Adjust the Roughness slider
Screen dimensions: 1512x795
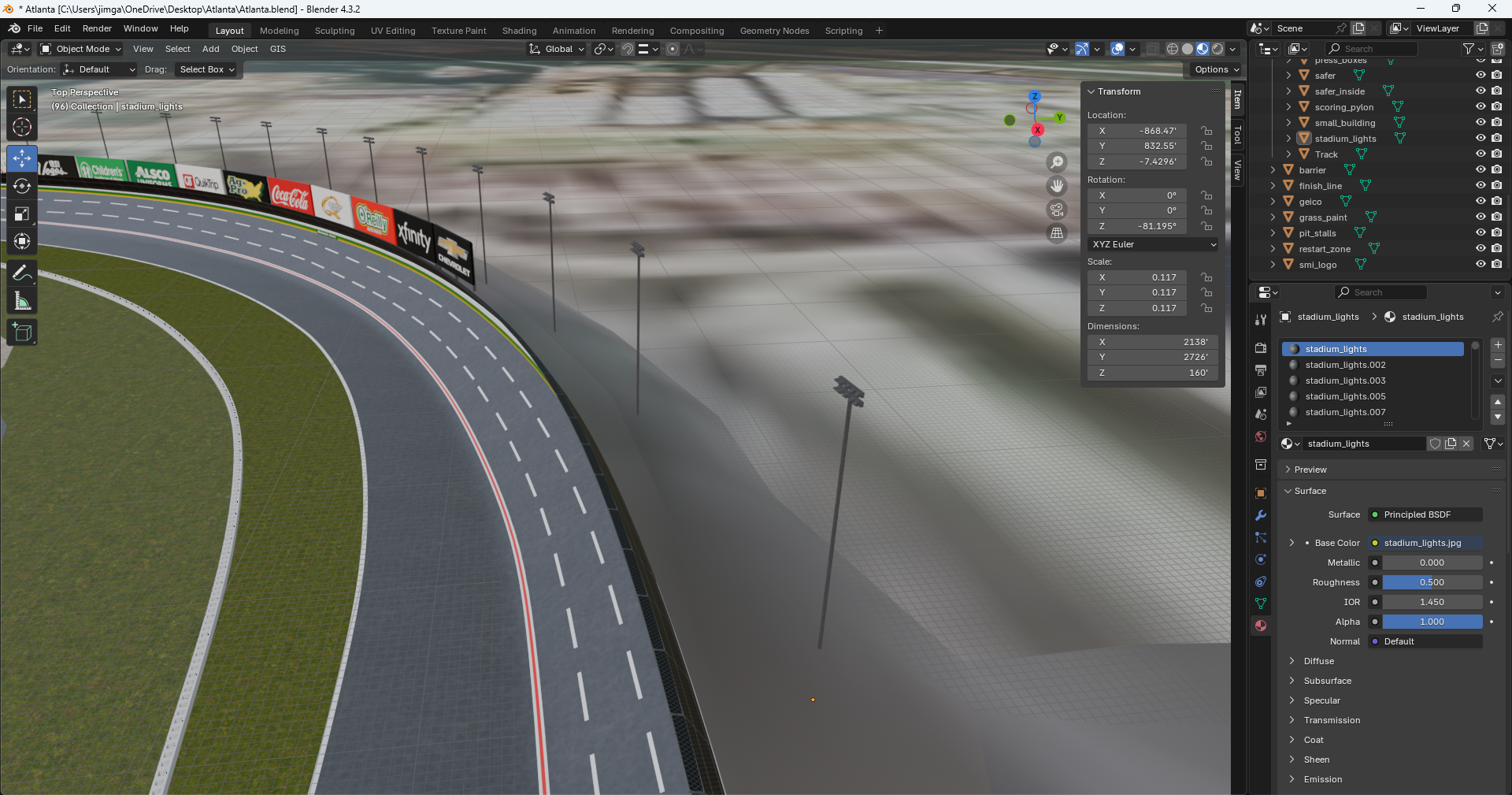tap(1432, 582)
